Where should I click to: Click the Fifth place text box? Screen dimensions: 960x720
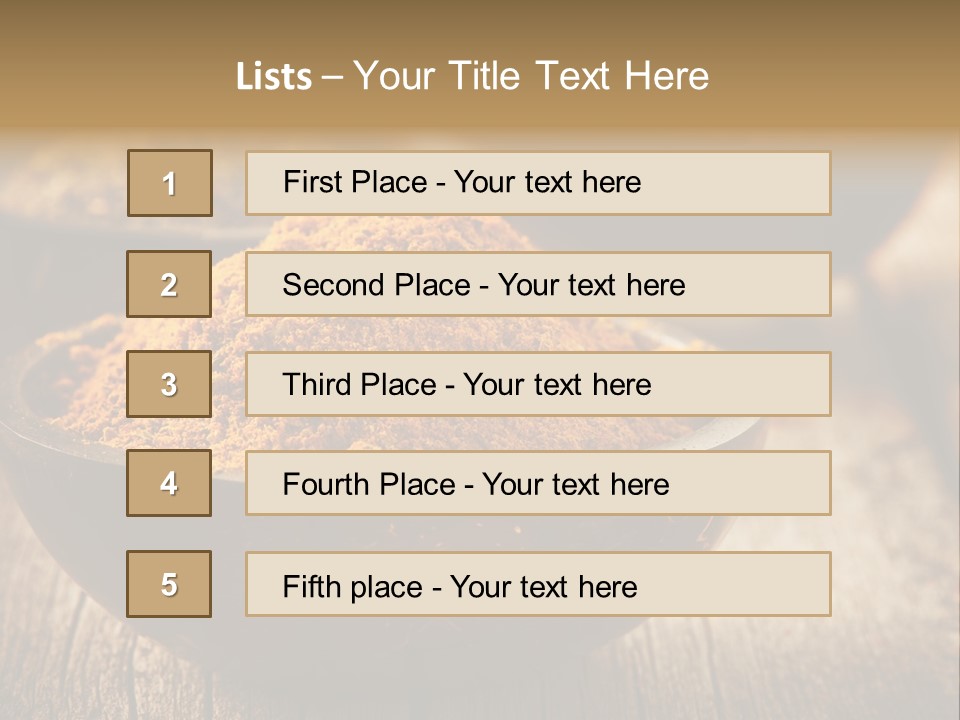538,584
